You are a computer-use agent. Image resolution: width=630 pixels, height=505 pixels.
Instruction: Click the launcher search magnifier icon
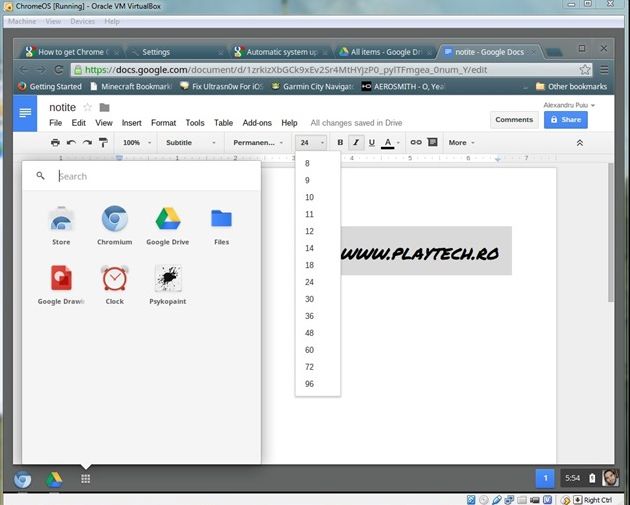(x=41, y=176)
